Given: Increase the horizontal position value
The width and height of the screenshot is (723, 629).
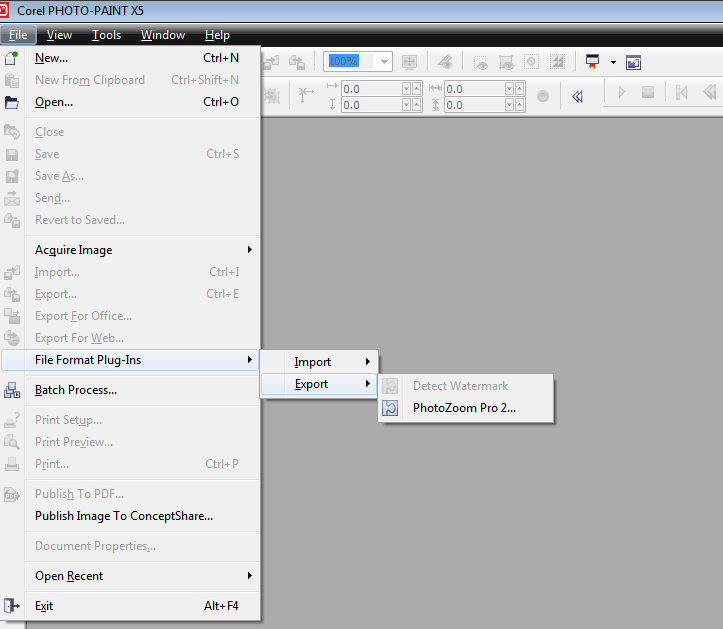Looking at the screenshot, I should (x=416, y=88).
